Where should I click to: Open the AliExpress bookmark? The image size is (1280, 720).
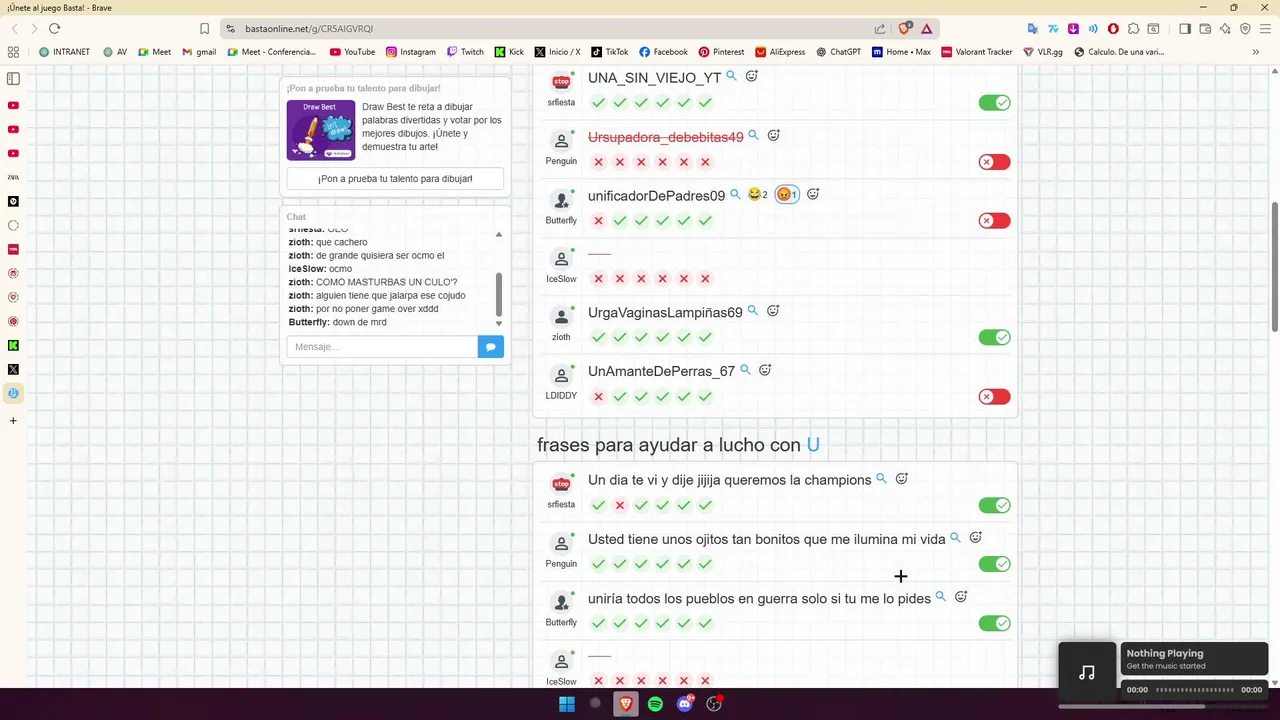click(x=780, y=52)
